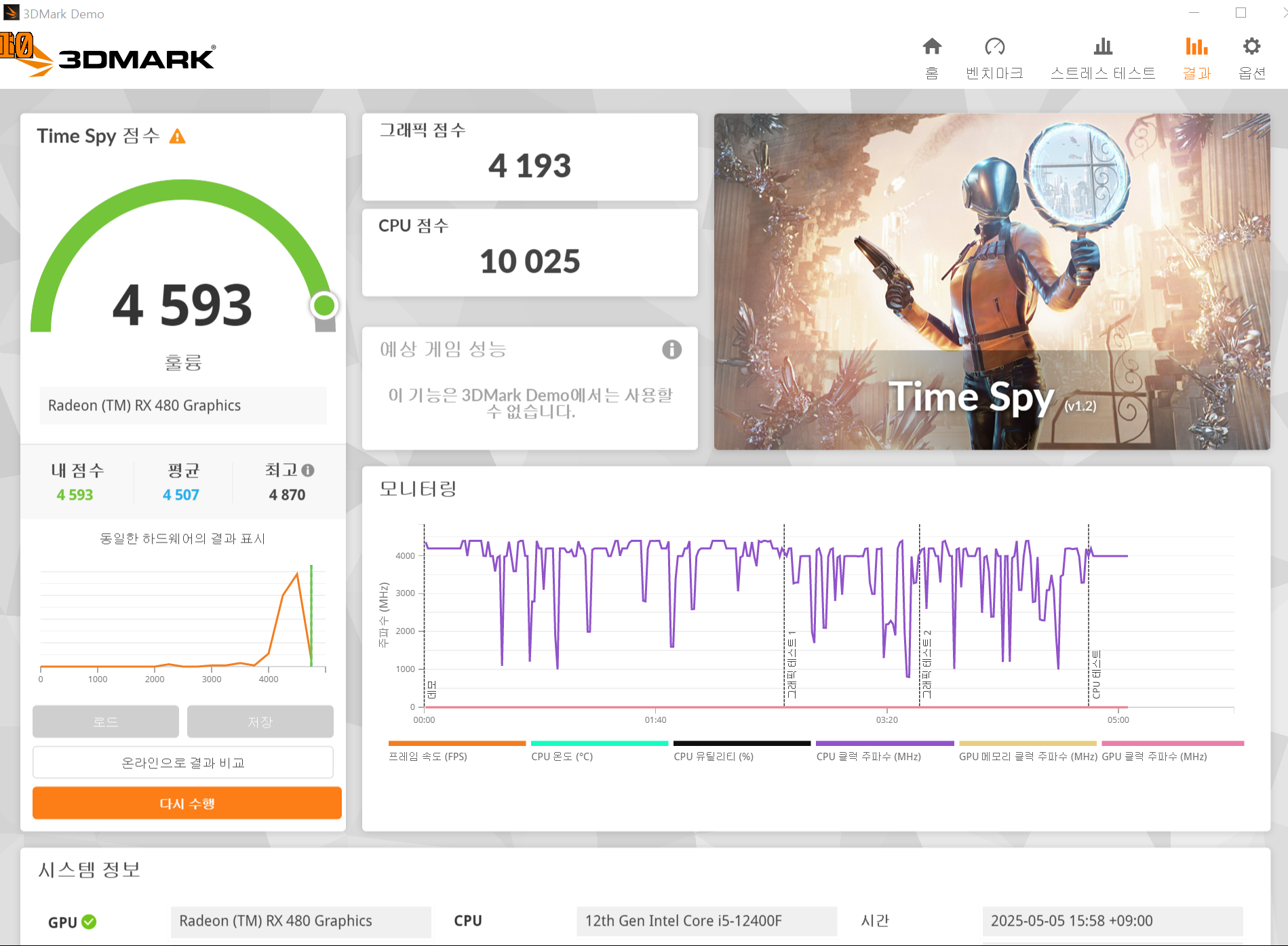Click the 그래픽 테스트 2 marker in chart

pyautogui.click(x=926, y=665)
